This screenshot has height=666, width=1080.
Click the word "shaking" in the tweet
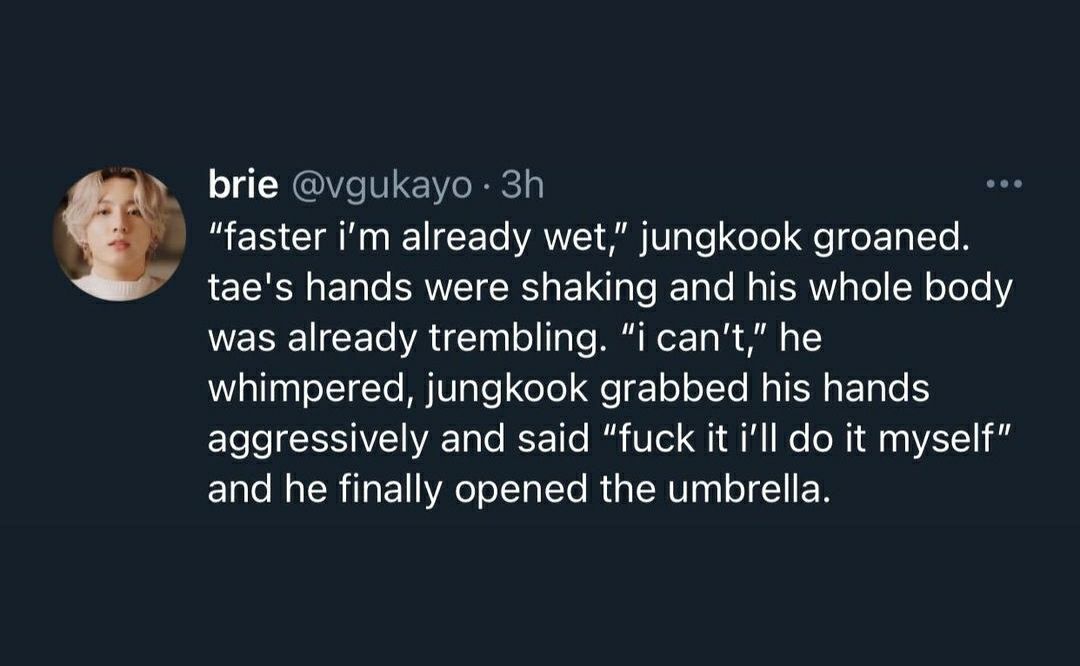[x=588, y=289]
